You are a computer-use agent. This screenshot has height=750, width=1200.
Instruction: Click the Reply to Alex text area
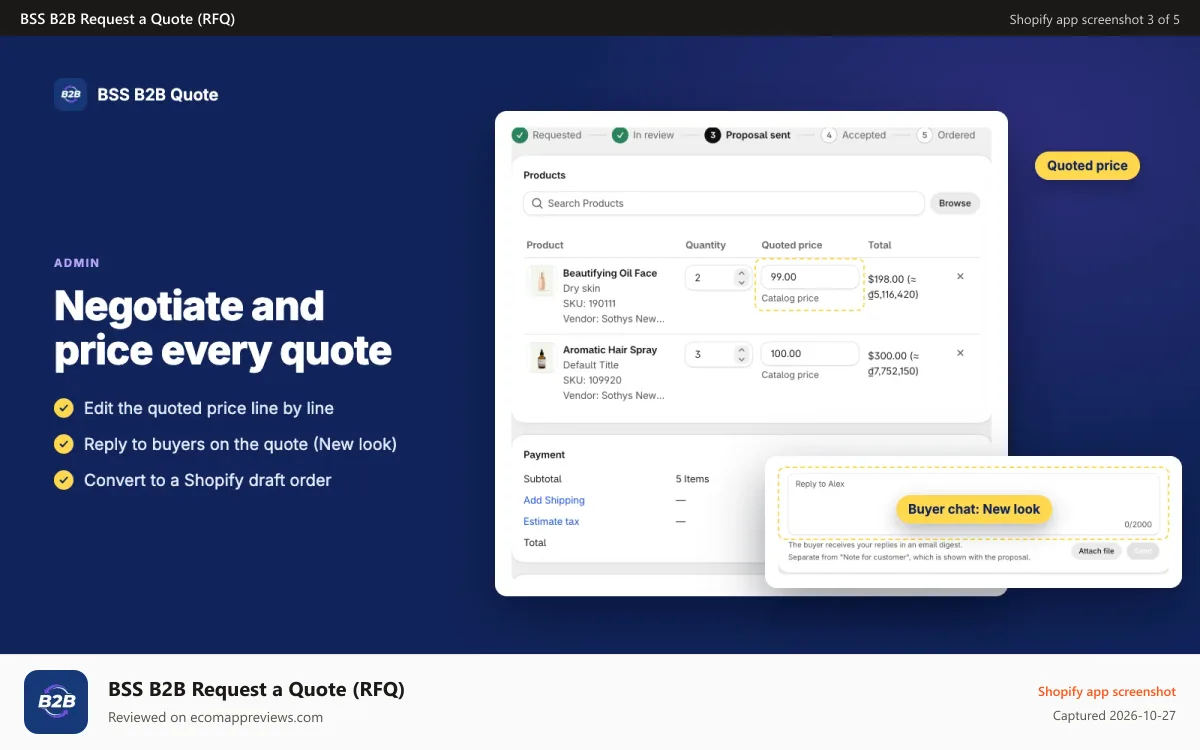(x=973, y=505)
